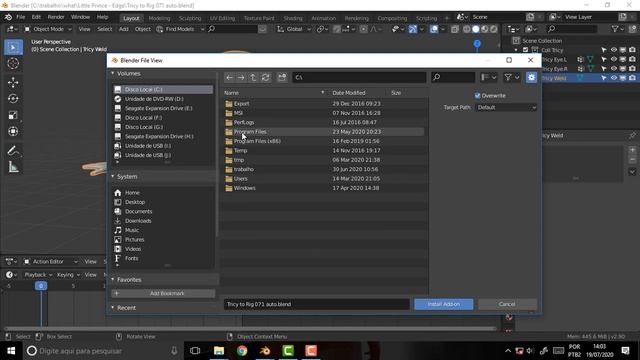This screenshot has height=360, width=640.
Task: Go back in File View navigation
Action: coord(229,77)
